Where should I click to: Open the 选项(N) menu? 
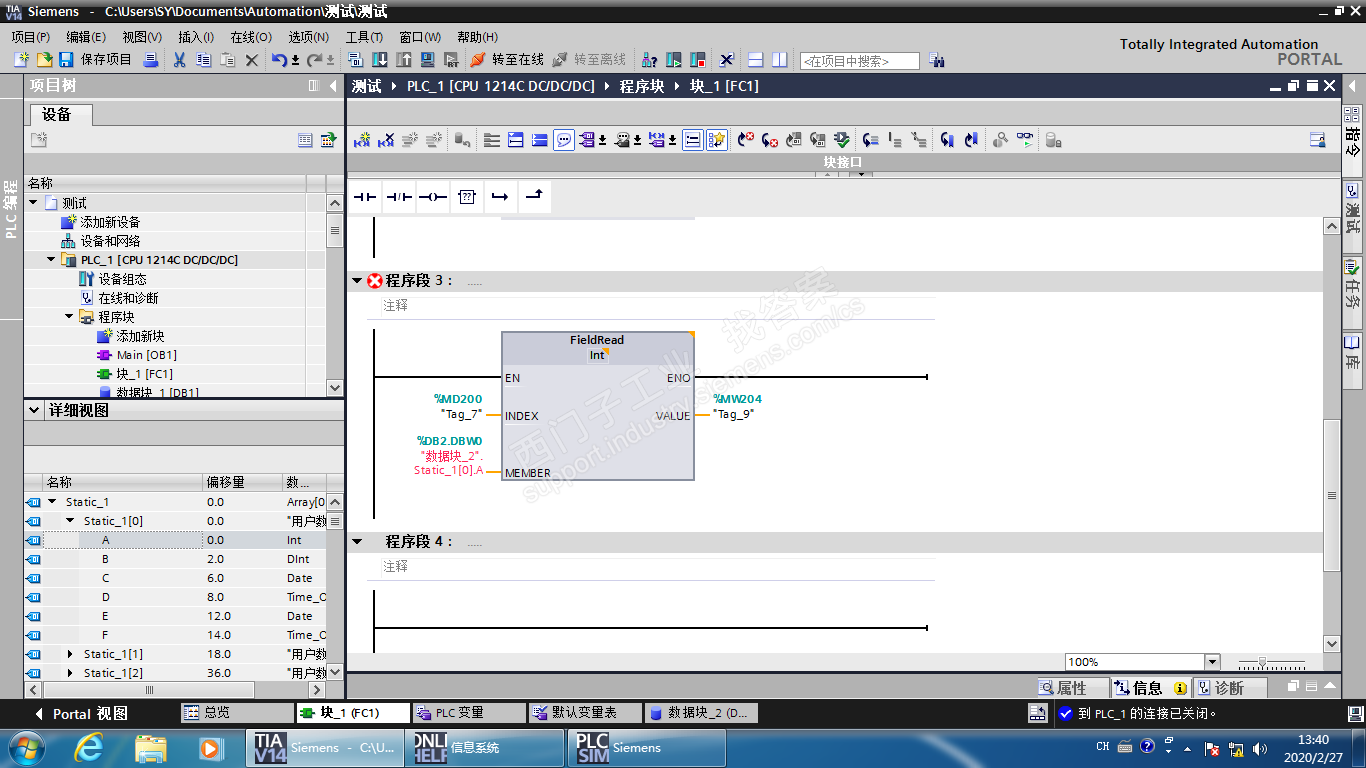pos(308,37)
